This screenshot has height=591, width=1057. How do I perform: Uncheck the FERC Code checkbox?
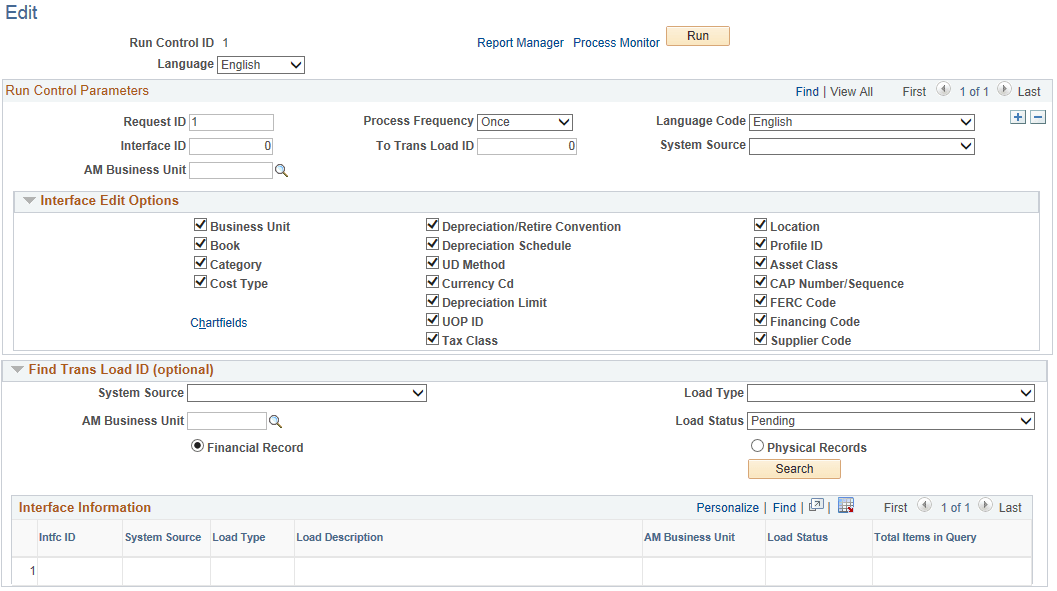click(761, 302)
